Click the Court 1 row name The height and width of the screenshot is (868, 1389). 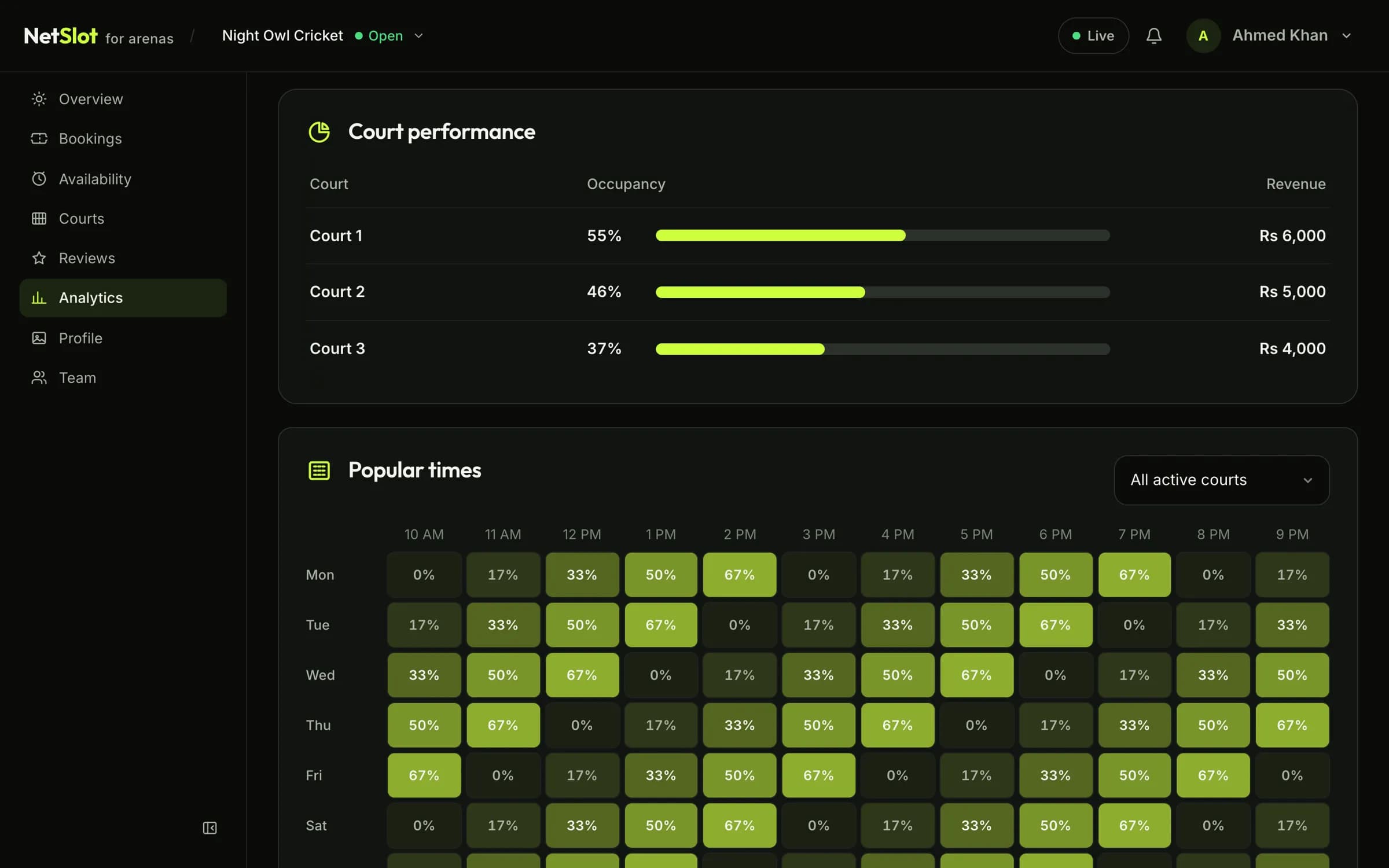point(336,236)
